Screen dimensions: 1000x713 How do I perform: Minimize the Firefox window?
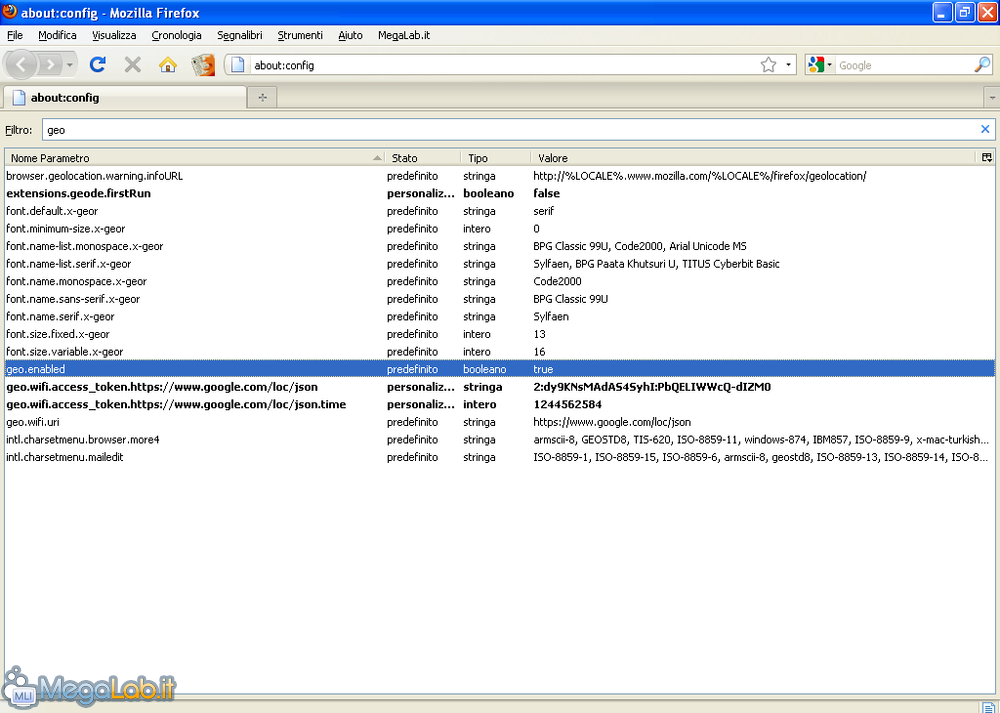pos(943,12)
